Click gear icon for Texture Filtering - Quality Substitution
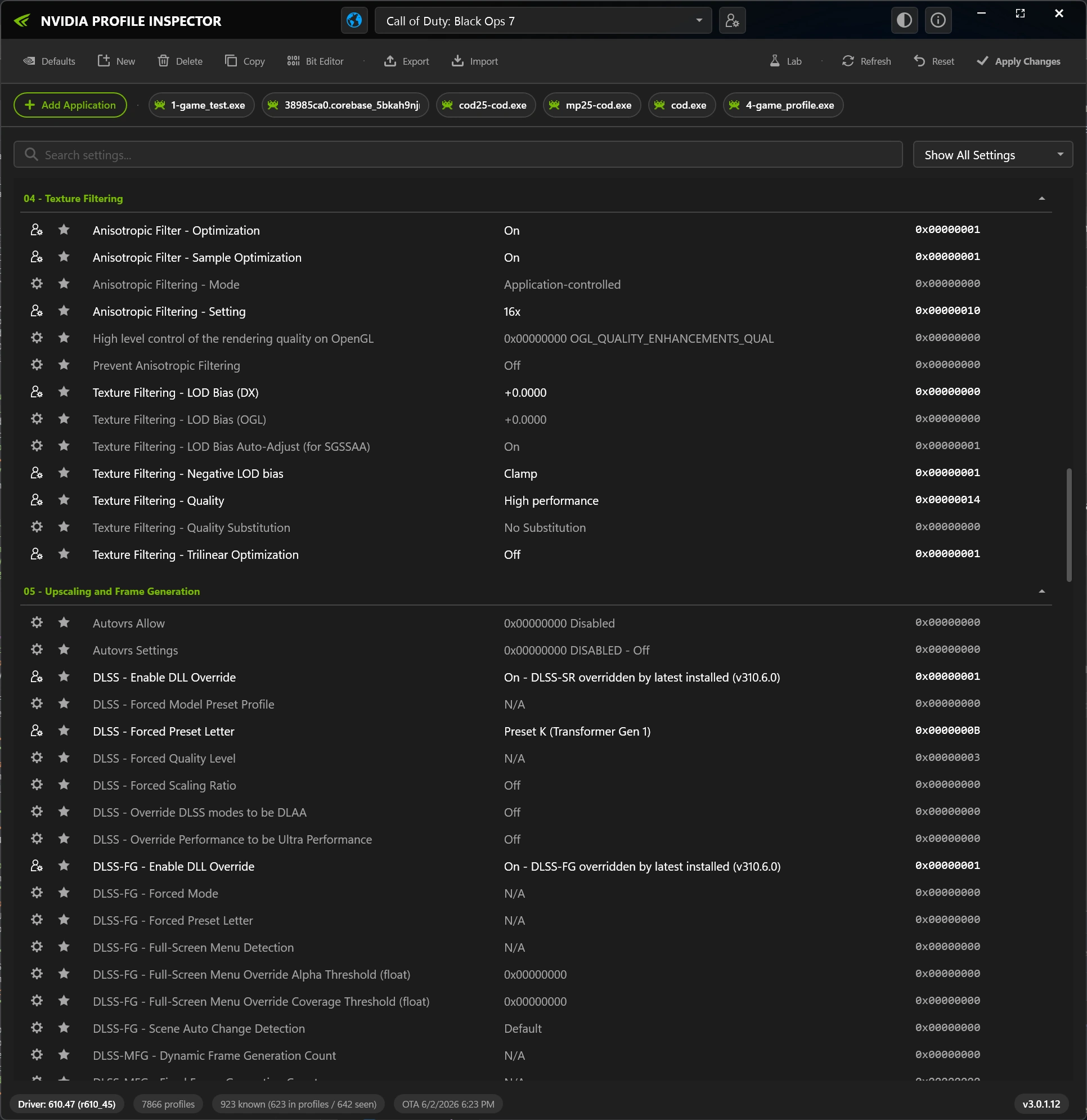The image size is (1087, 1120). point(37,527)
